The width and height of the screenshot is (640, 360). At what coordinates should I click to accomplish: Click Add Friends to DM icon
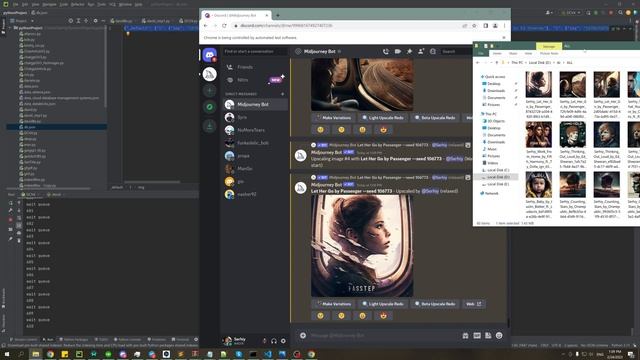421,51
